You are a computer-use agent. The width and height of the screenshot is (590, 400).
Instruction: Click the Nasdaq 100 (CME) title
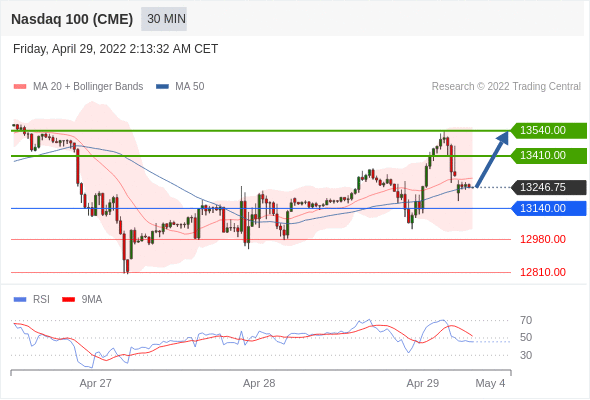pyautogui.click(x=72, y=19)
